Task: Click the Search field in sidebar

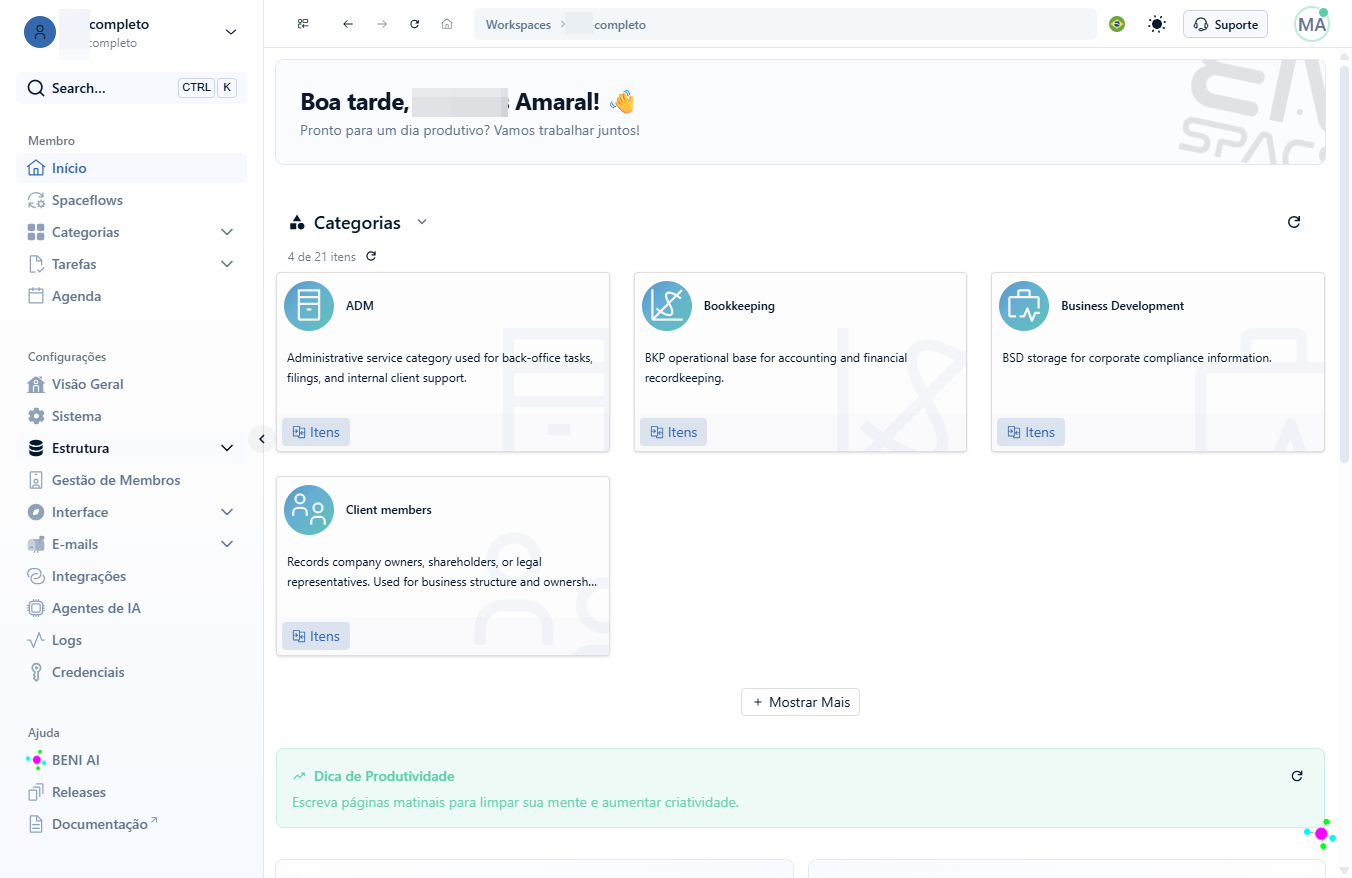Action: (131, 88)
